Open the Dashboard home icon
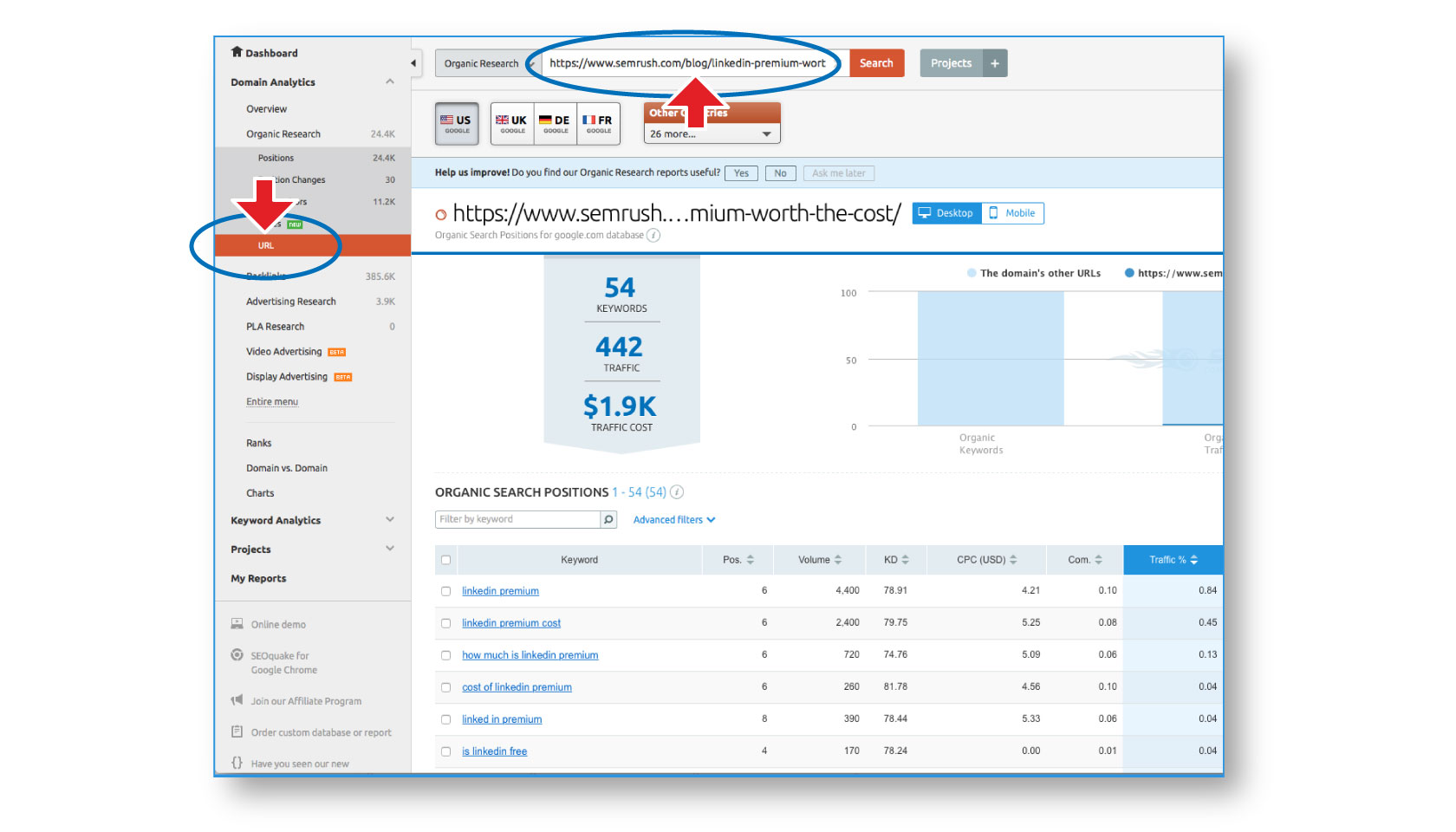1456x832 pixels. click(x=237, y=52)
